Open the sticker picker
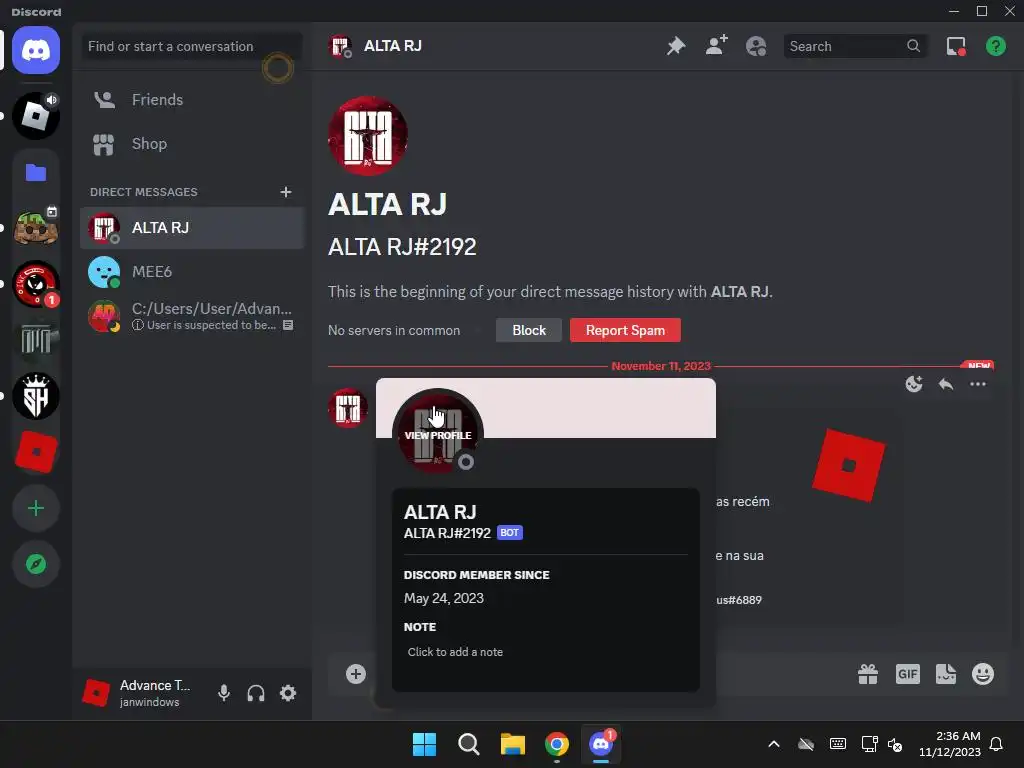This screenshot has height=768, width=1024. pos(946,674)
